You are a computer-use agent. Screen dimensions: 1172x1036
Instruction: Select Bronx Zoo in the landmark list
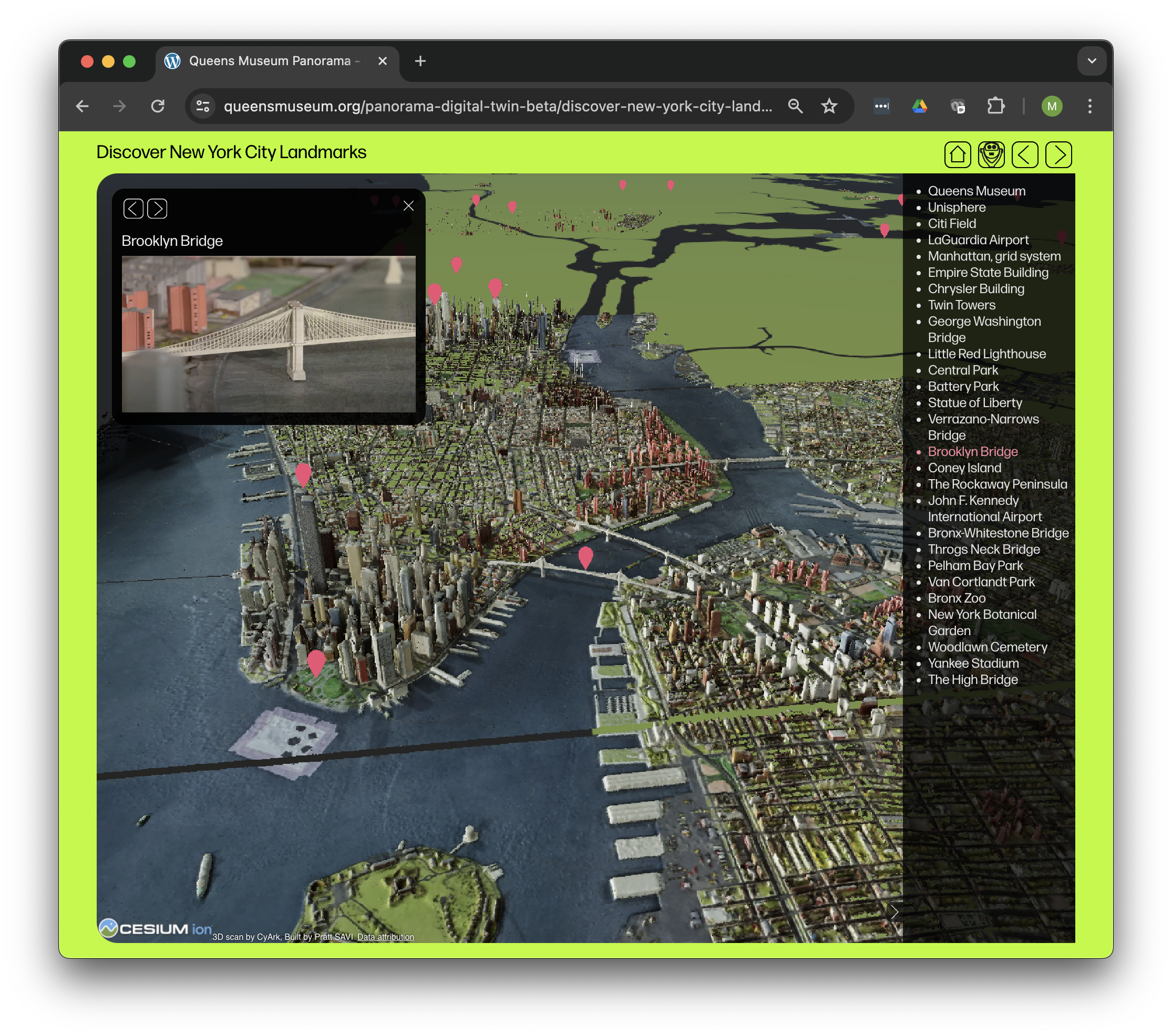(x=957, y=598)
